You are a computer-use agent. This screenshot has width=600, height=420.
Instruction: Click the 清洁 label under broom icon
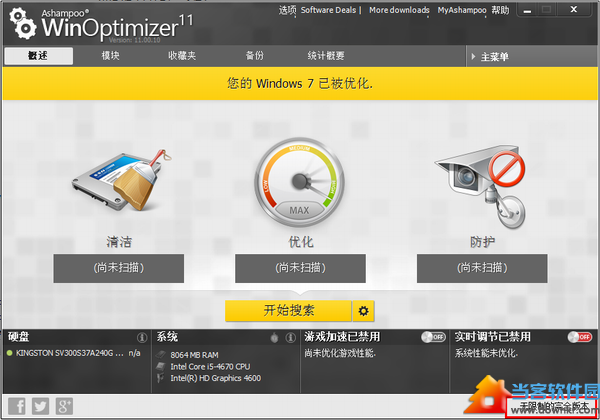click(119, 242)
